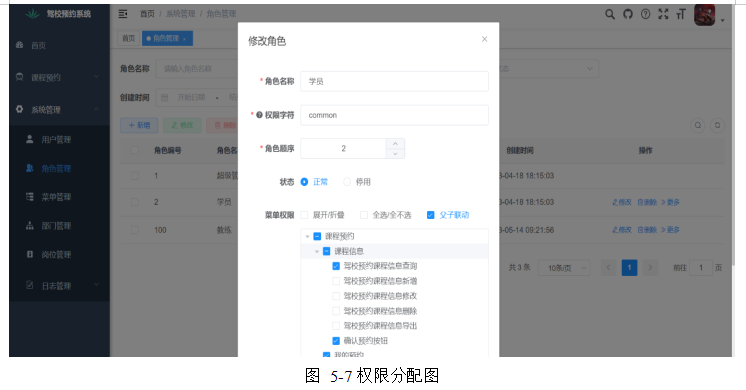Close the 修改角色 dialog
This screenshot has height=390, width=746.
click(484, 39)
